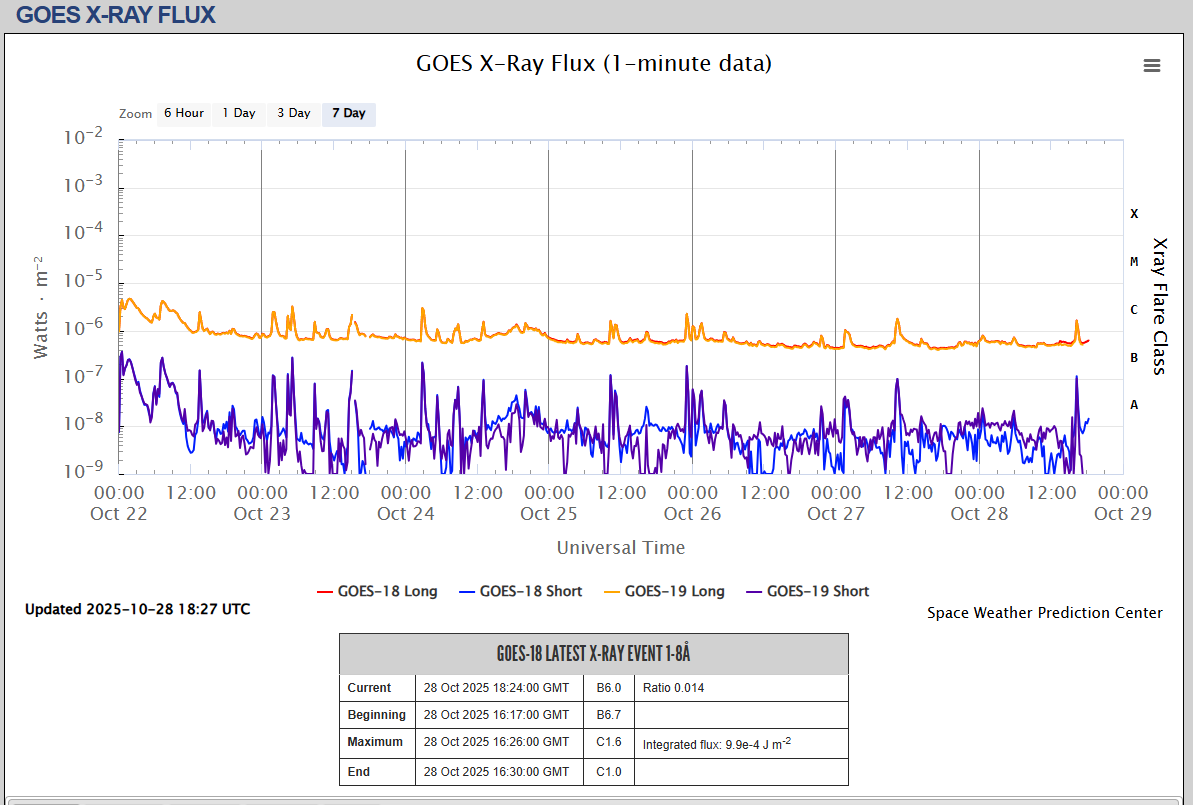Select the Maximum row label in table
Image resolution: width=1193 pixels, height=805 pixels.
point(376,743)
